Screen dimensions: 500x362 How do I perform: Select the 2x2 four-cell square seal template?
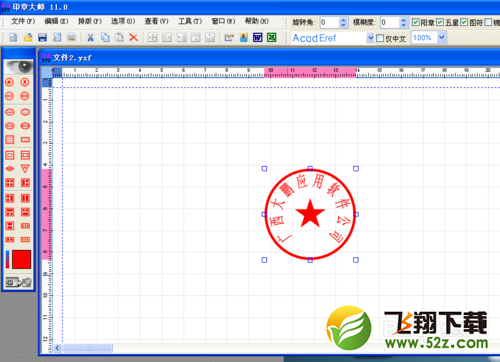pos(10,183)
